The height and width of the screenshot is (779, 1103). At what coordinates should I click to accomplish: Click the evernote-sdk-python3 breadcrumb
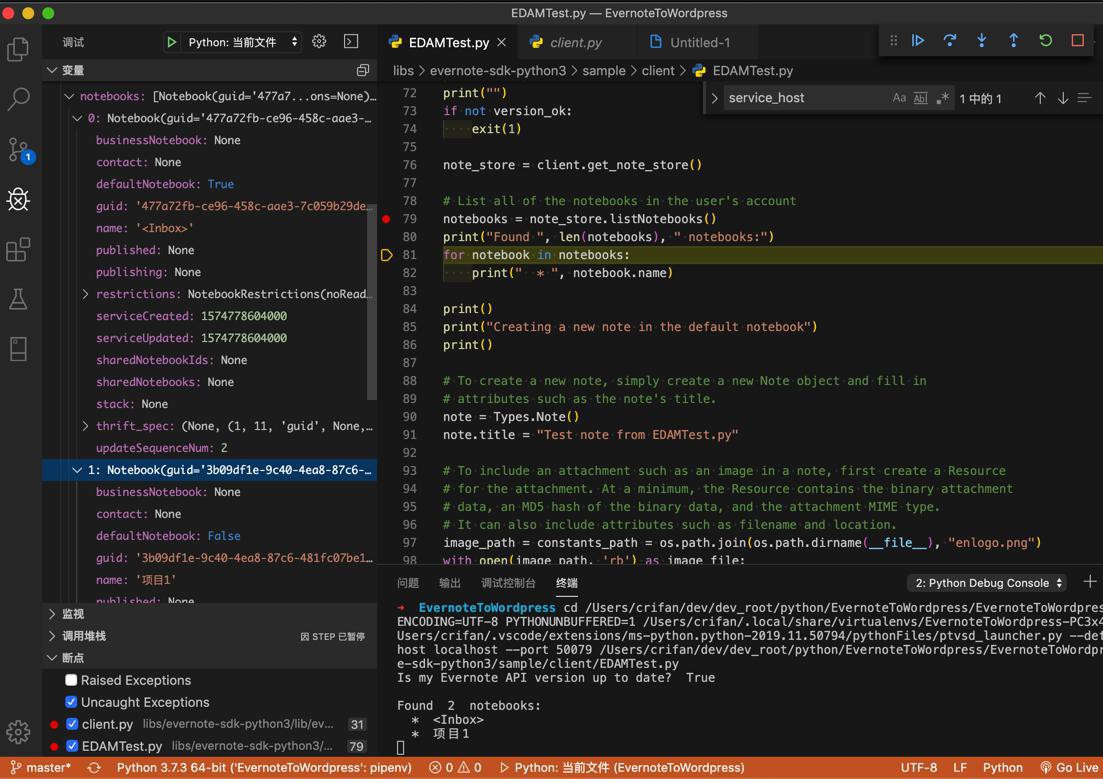(x=497, y=70)
